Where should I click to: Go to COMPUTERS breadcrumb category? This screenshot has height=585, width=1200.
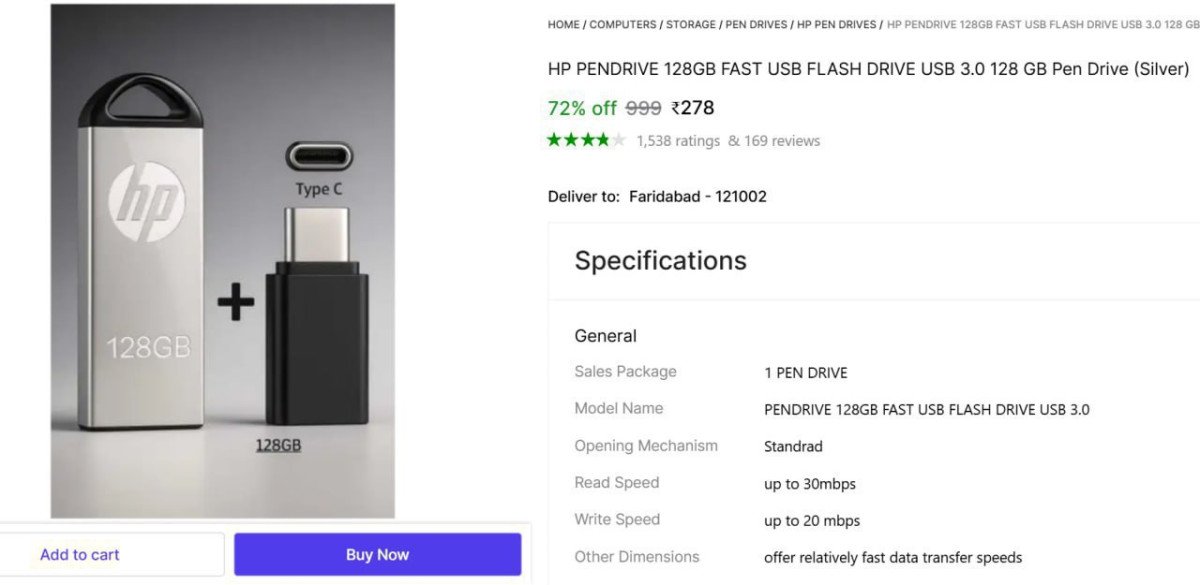tap(623, 24)
